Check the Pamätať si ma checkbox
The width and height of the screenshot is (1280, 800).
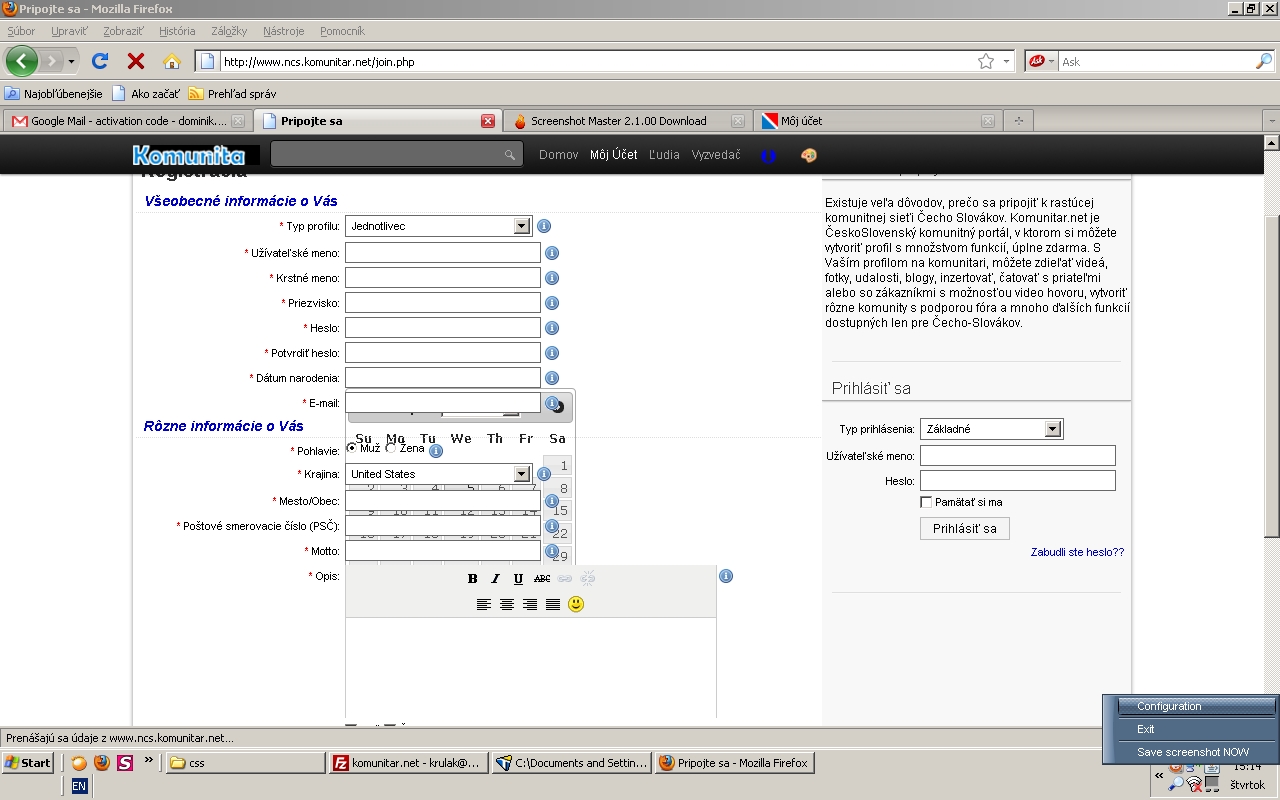pos(926,502)
